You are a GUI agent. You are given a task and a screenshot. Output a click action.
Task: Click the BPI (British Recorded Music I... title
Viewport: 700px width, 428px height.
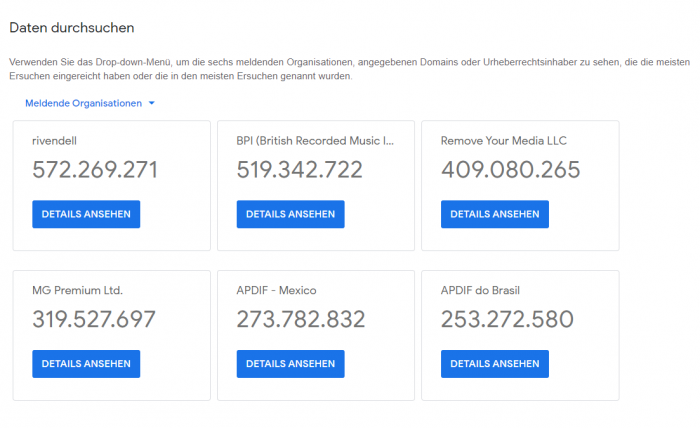(315, 141)
